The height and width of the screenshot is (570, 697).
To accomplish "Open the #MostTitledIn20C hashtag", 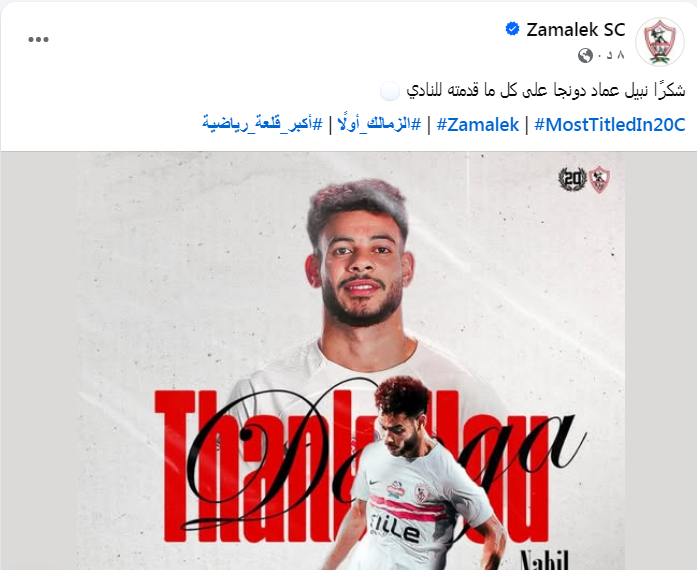I will pos(609,124).
